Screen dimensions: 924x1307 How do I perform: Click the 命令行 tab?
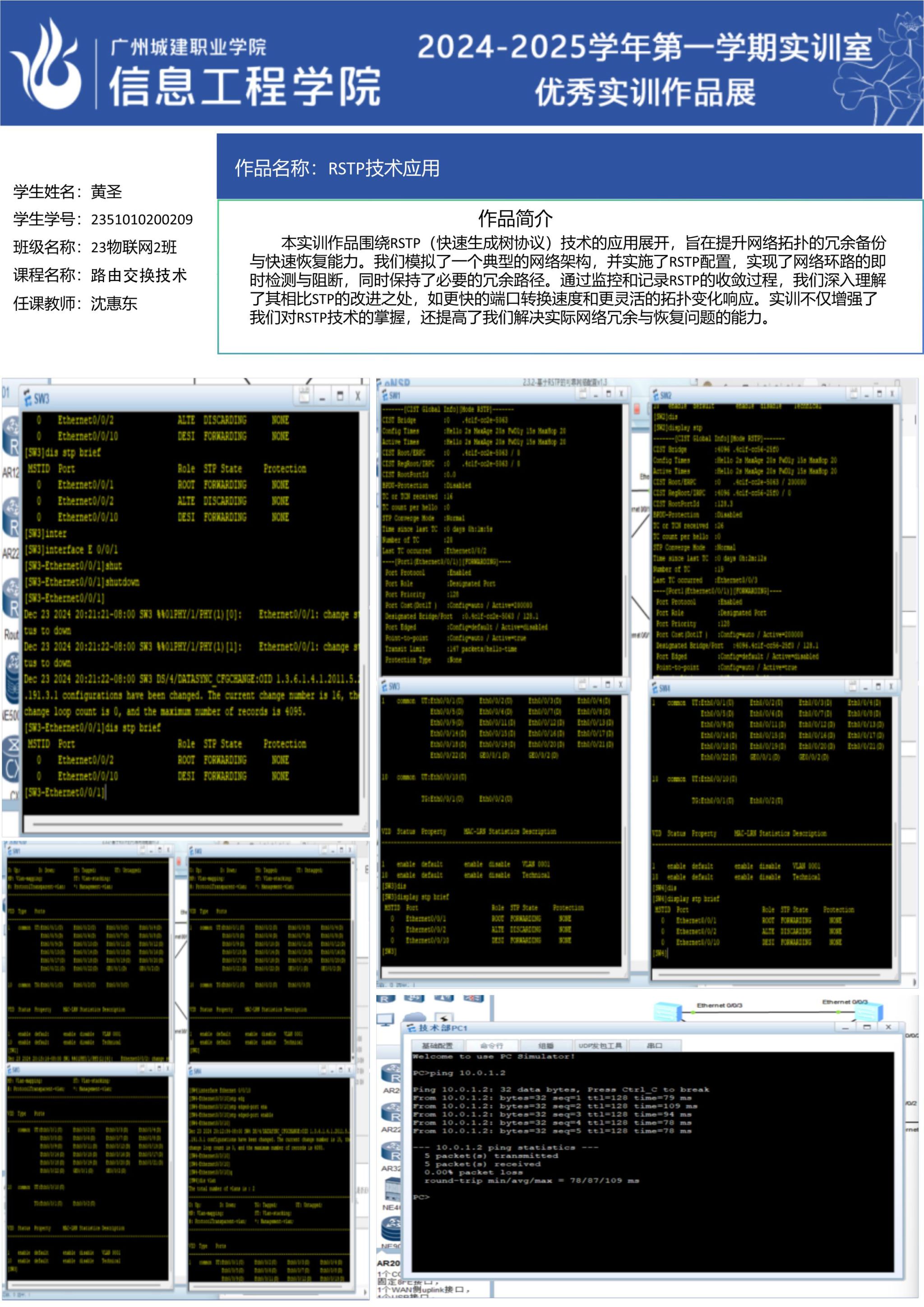(491, 1046)
